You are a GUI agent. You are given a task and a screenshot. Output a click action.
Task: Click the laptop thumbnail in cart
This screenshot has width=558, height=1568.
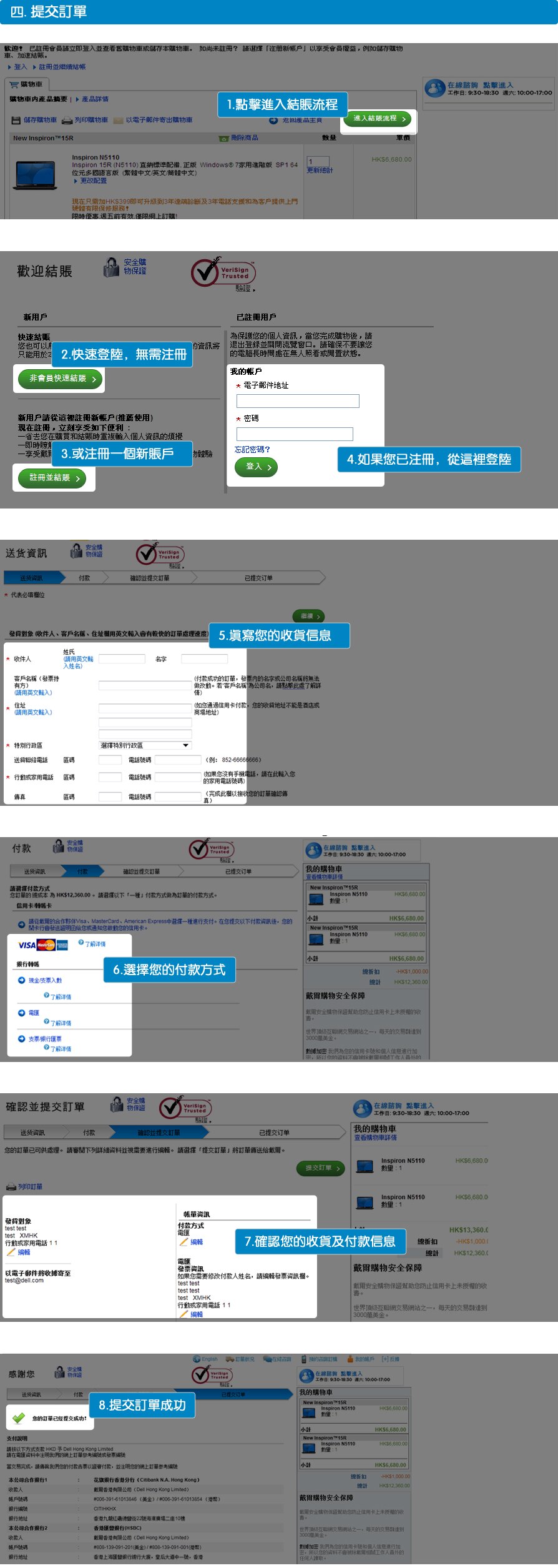(36, 175)
